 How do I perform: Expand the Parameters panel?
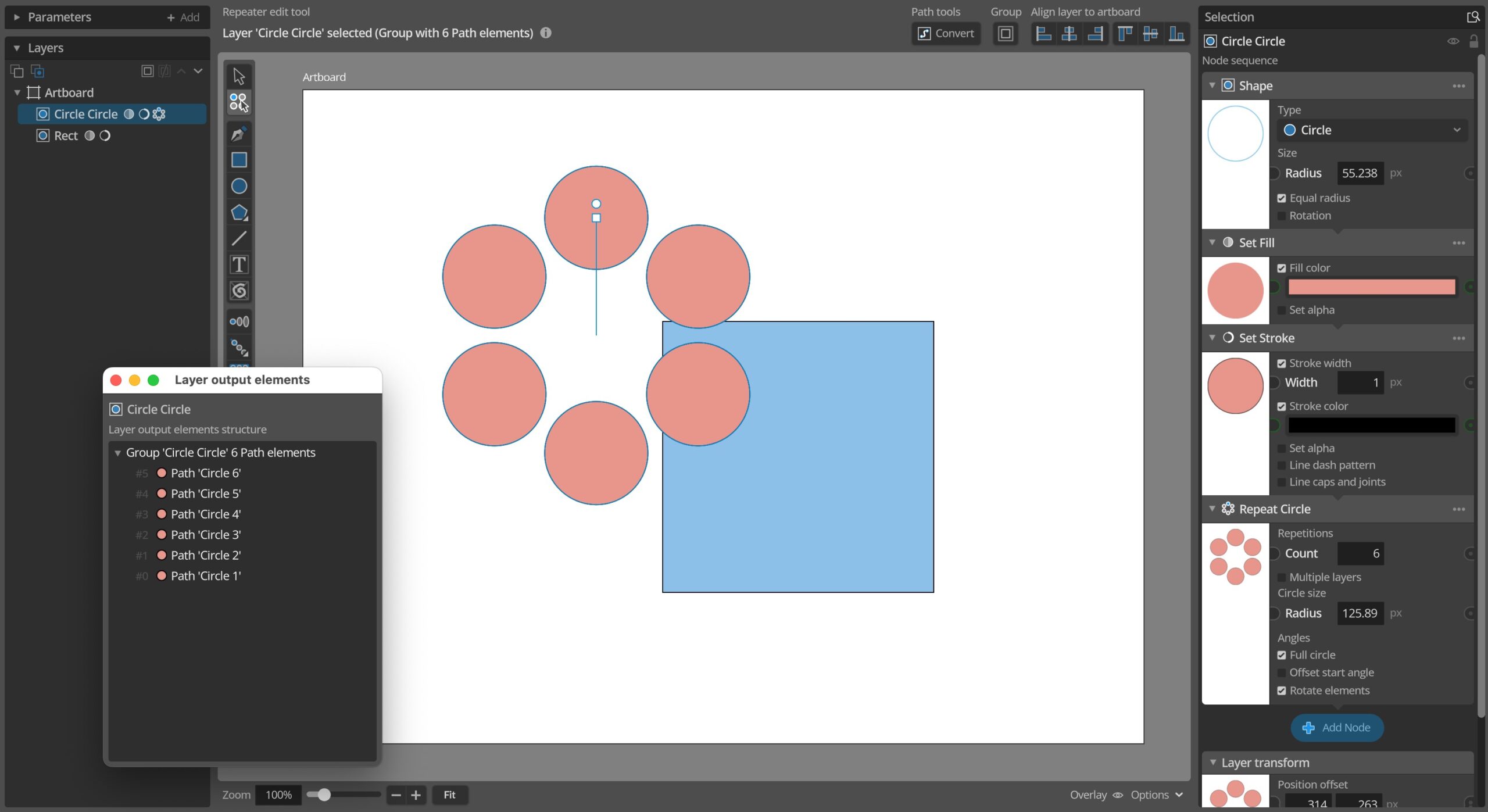16,17
